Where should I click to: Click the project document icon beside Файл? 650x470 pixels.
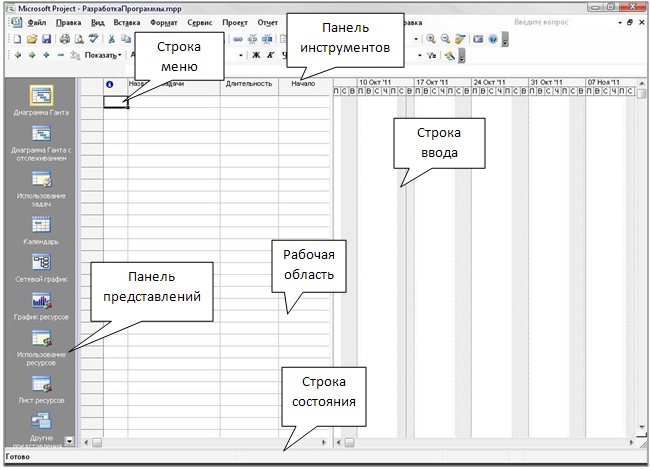[x=17, y=22]
